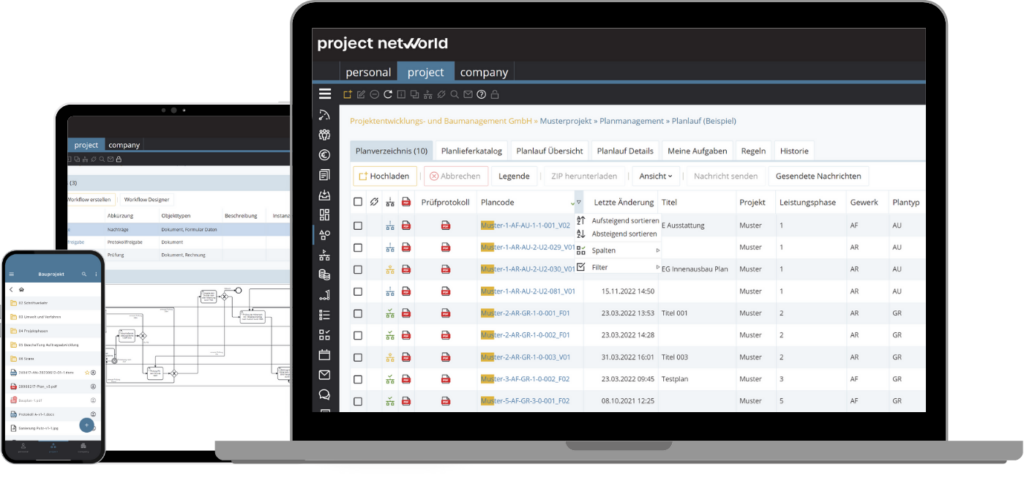Image resolution: width=1024 pixels, height=478 pixels.
Task: Select the company tab on the tablet
Action: point(123,145)
